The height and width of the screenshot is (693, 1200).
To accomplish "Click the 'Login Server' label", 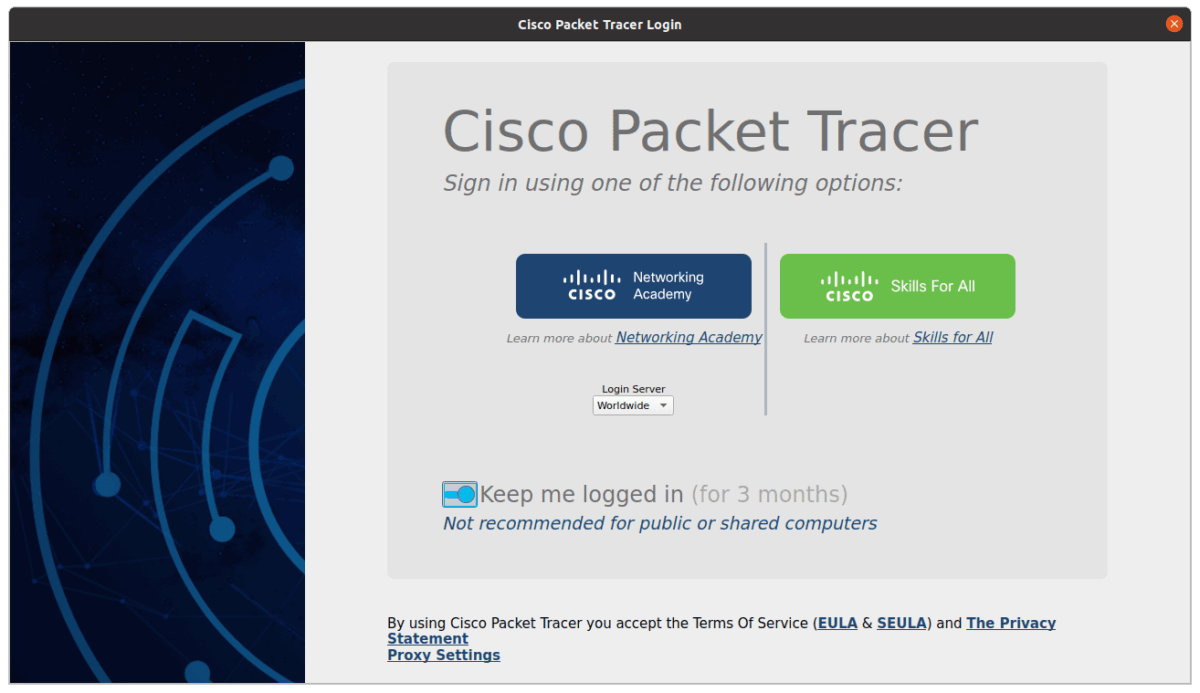I will coord(633,389).
